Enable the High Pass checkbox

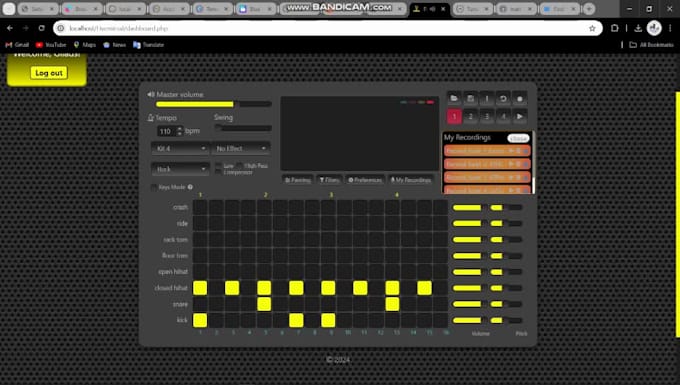(x=239, y=166)
